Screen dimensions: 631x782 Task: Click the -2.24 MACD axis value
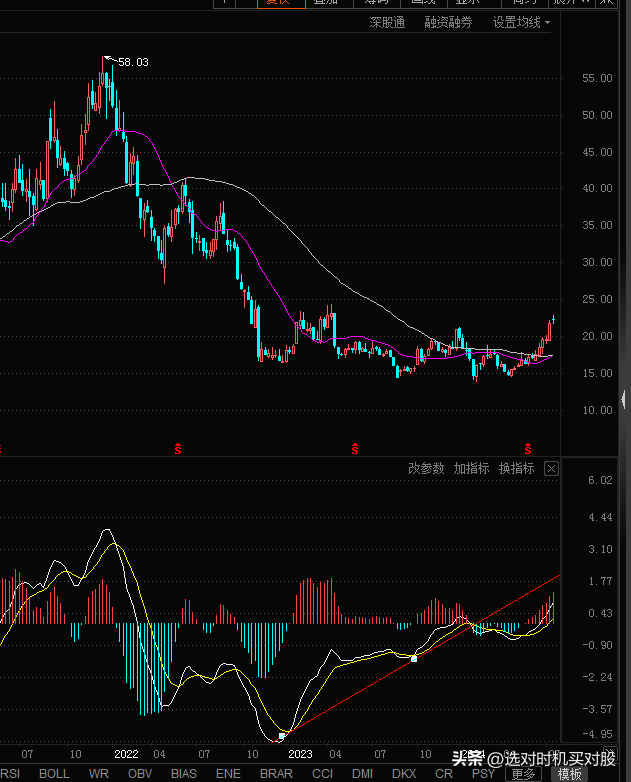coord(597,677)
